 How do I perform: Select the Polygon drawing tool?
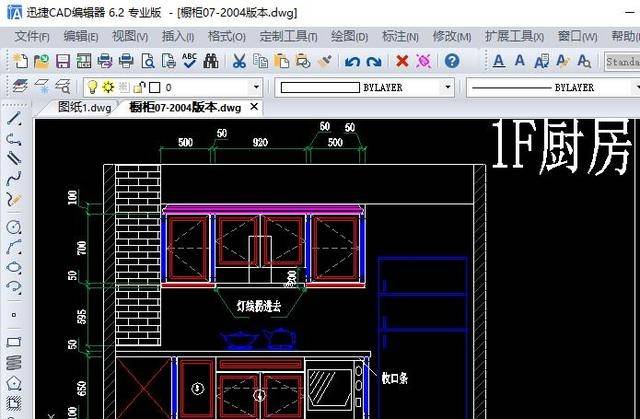point(14,383)
